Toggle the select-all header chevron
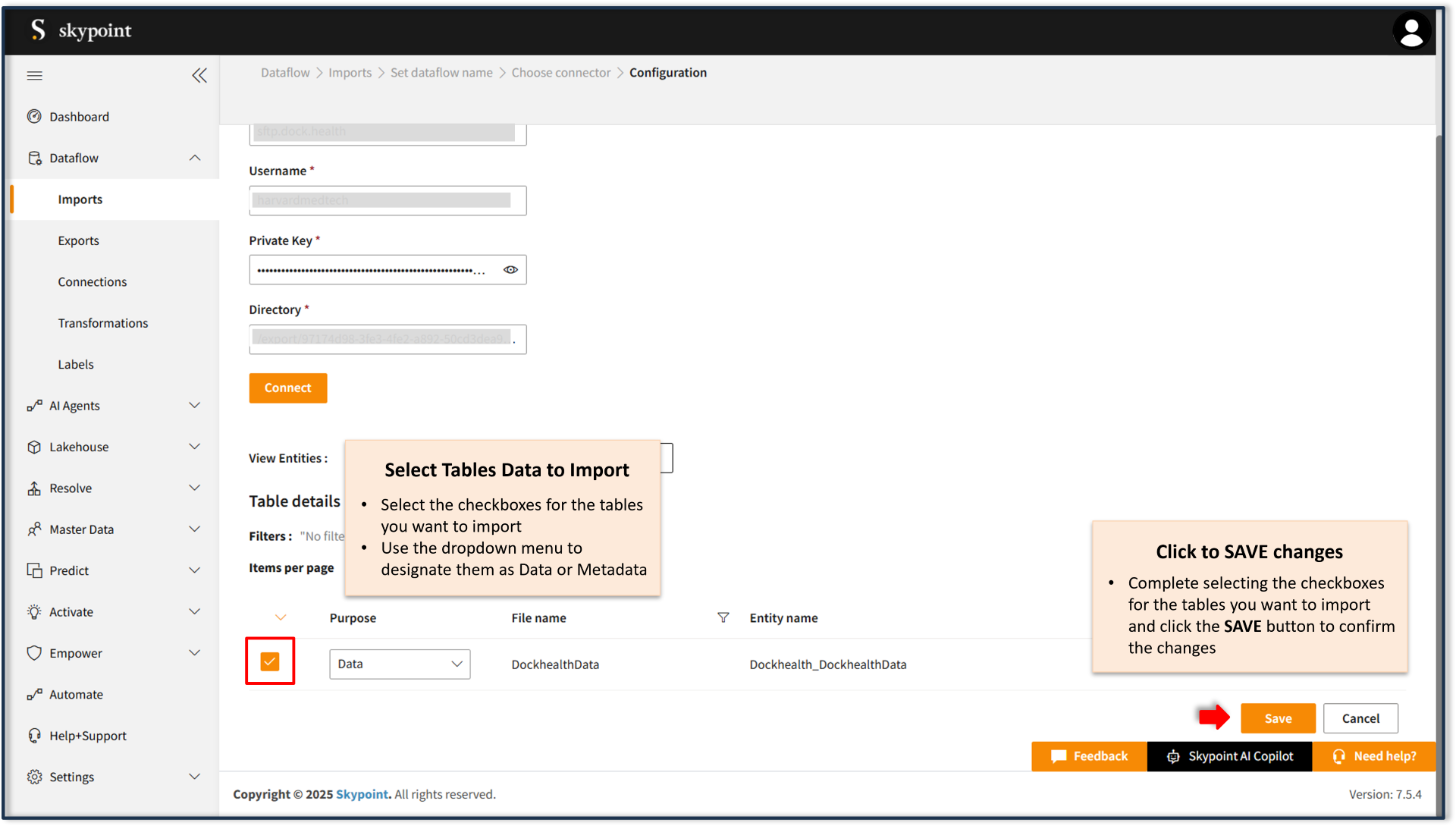The image size is (1456, 826). pyautogui.click(x=281, y=618)
